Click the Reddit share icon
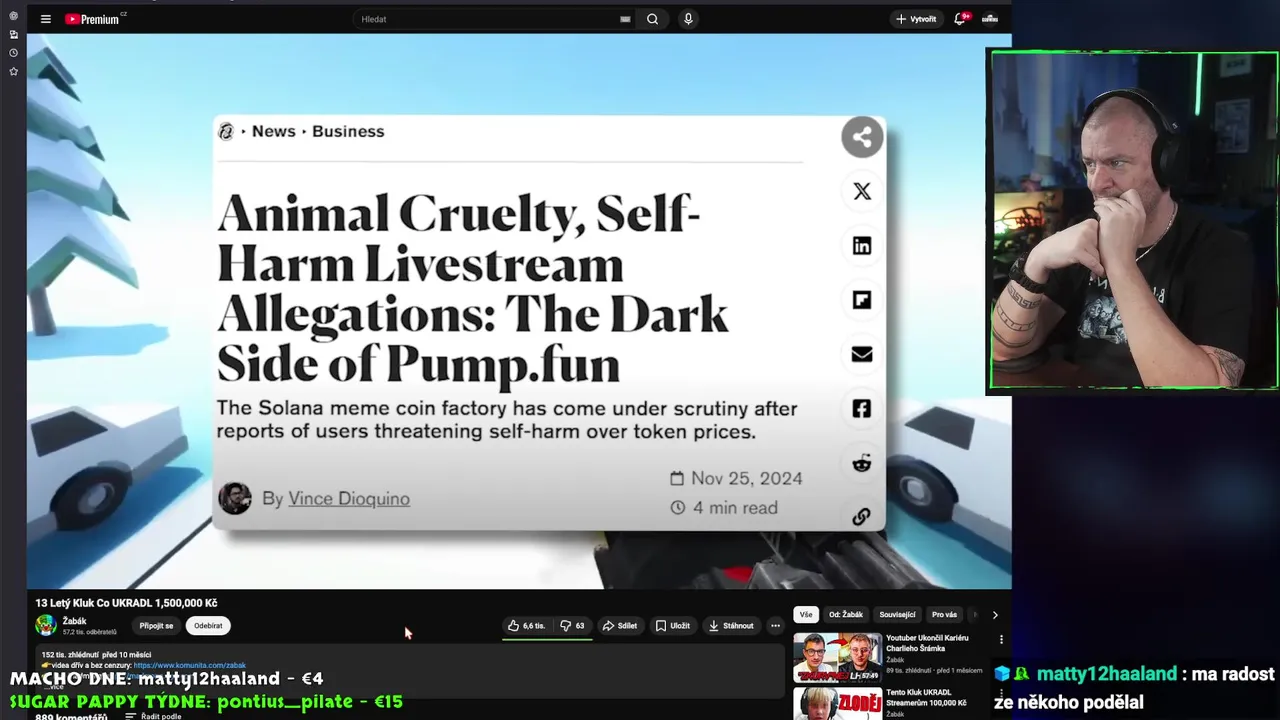 point(862,463)
